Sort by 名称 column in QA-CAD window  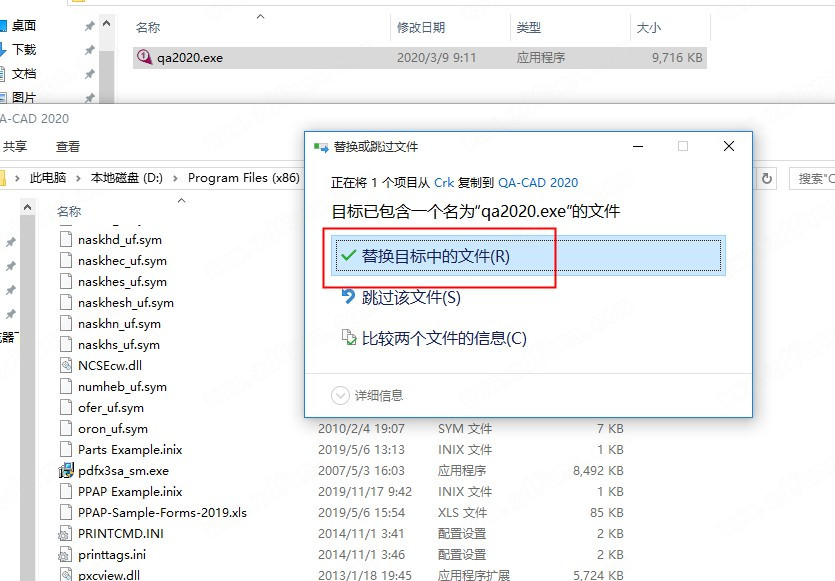pos(69,211)
